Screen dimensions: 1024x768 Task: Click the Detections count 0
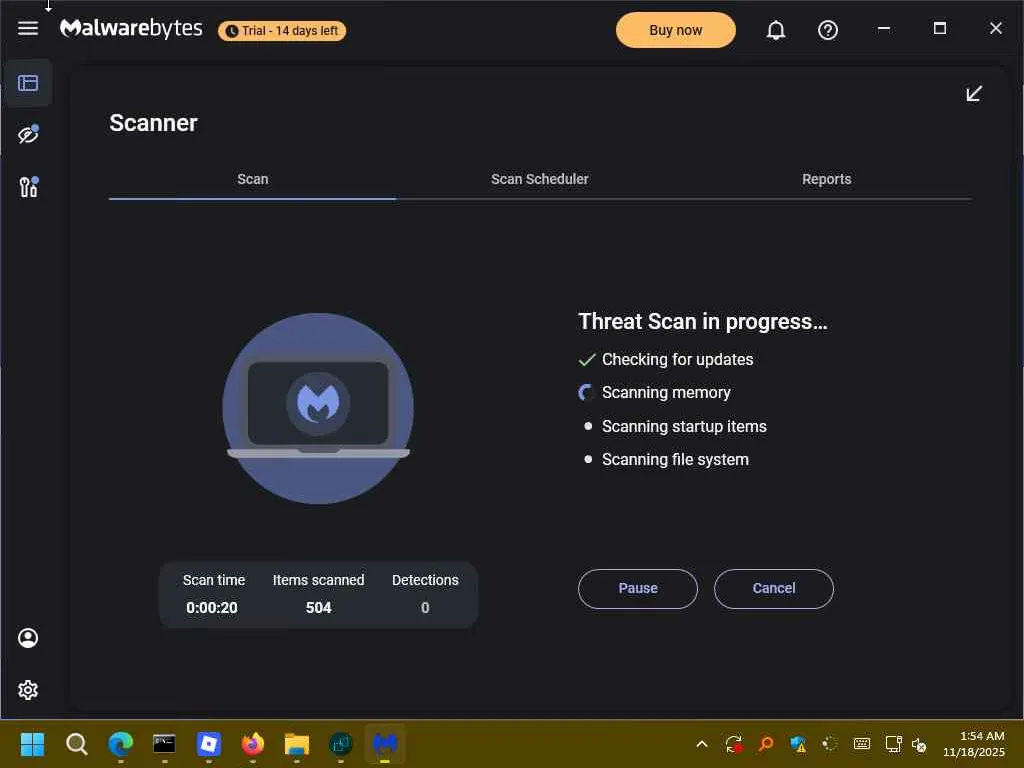(x=425, y=608)
